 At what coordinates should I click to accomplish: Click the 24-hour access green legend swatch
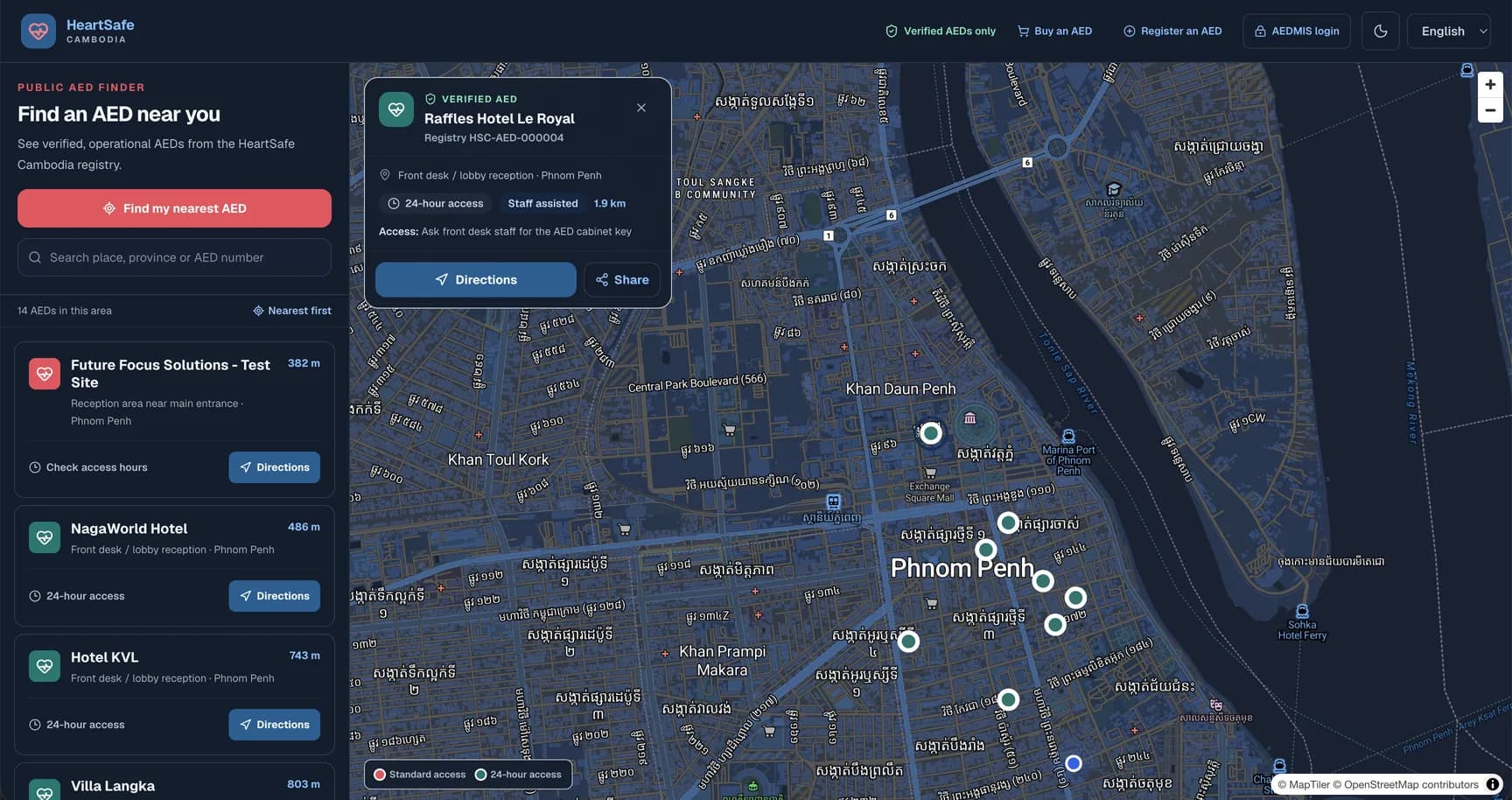click(x=480, y=775)
